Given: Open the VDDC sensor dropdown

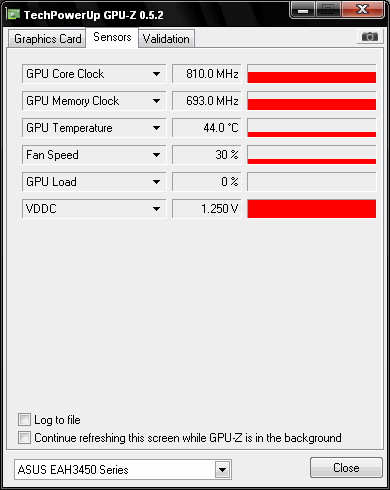Looking at the screenshot, I should pos(156,209).
